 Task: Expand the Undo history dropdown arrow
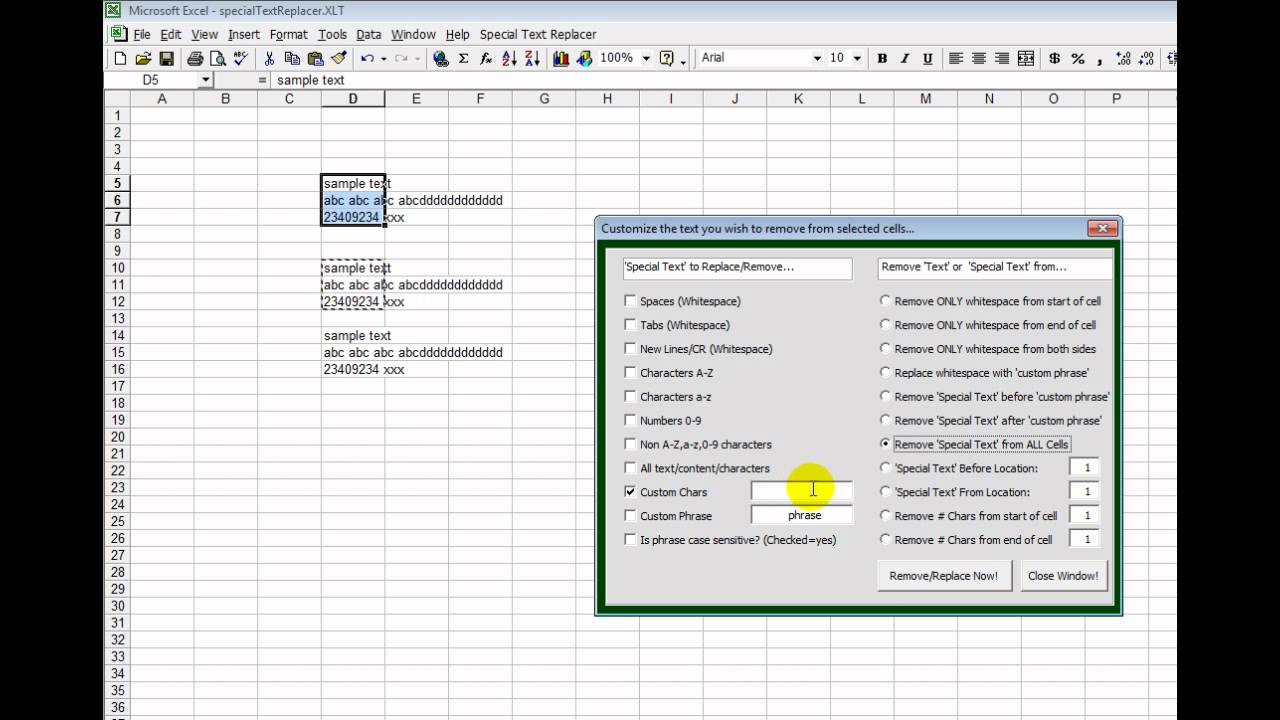point(384,59)
